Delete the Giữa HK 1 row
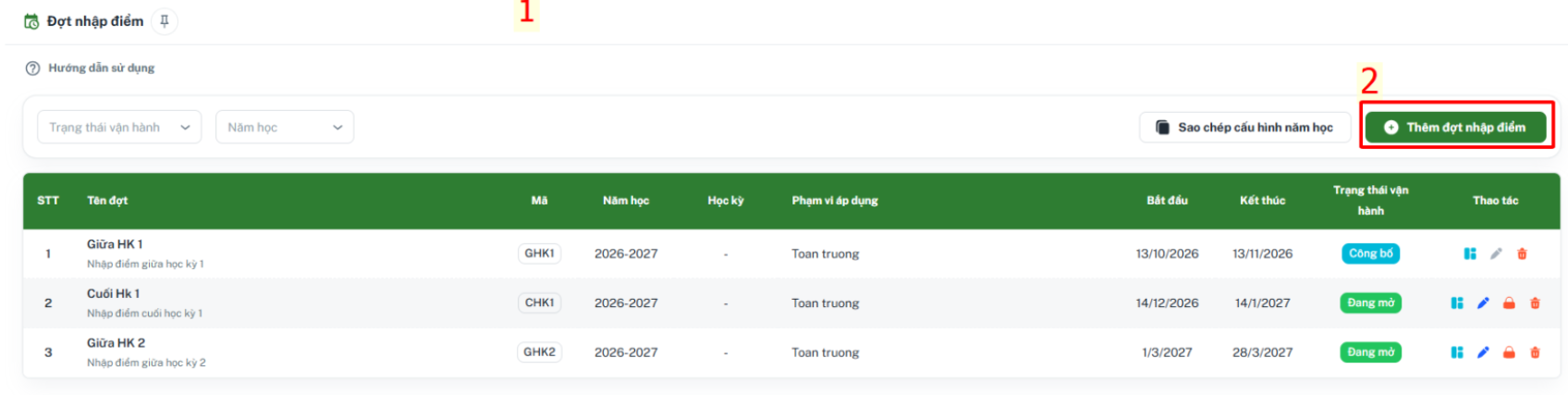Viewport: 1568px width, 395px height. pos(1522,253)
